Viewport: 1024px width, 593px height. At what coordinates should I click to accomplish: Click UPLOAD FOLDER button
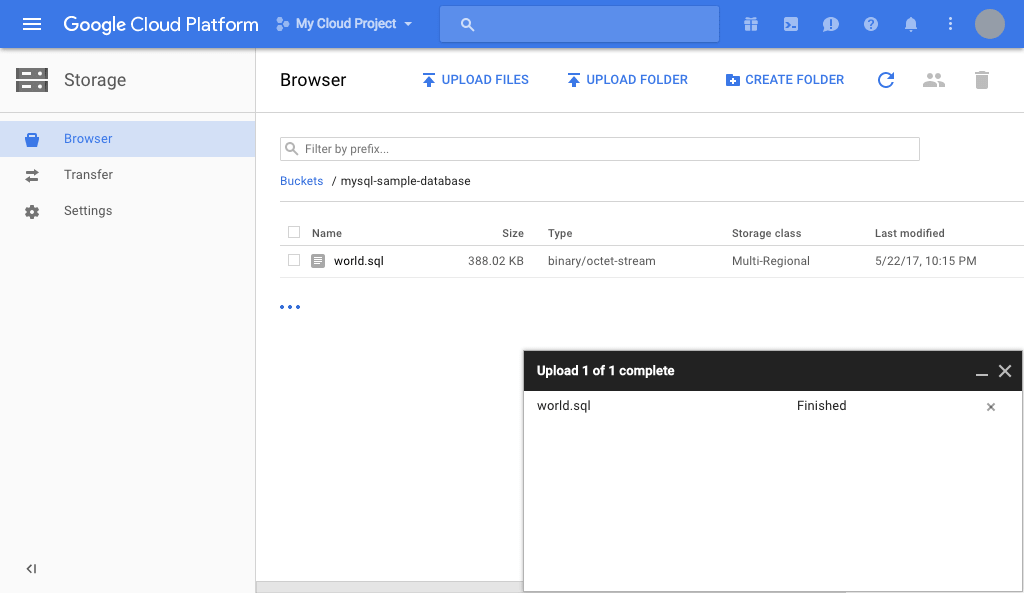click(x=627, y=80)
